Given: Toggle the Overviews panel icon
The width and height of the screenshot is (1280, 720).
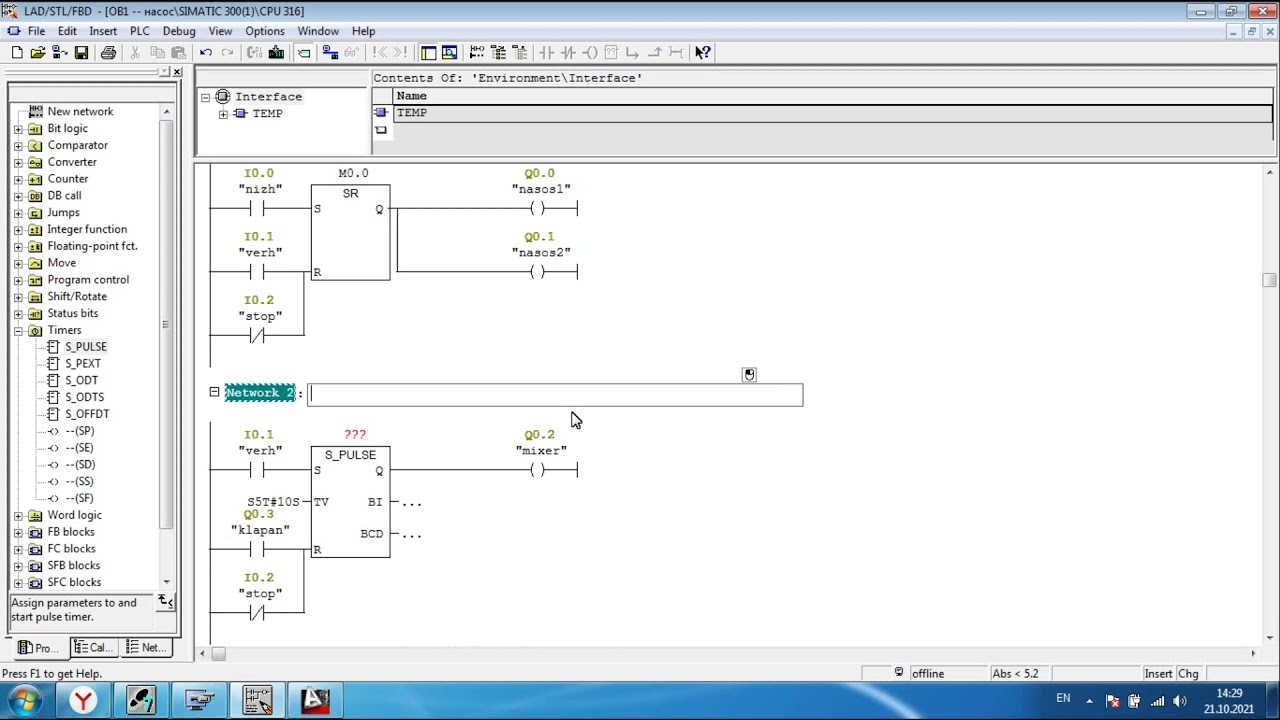Looking at the screenshot, I should (428, 53).
